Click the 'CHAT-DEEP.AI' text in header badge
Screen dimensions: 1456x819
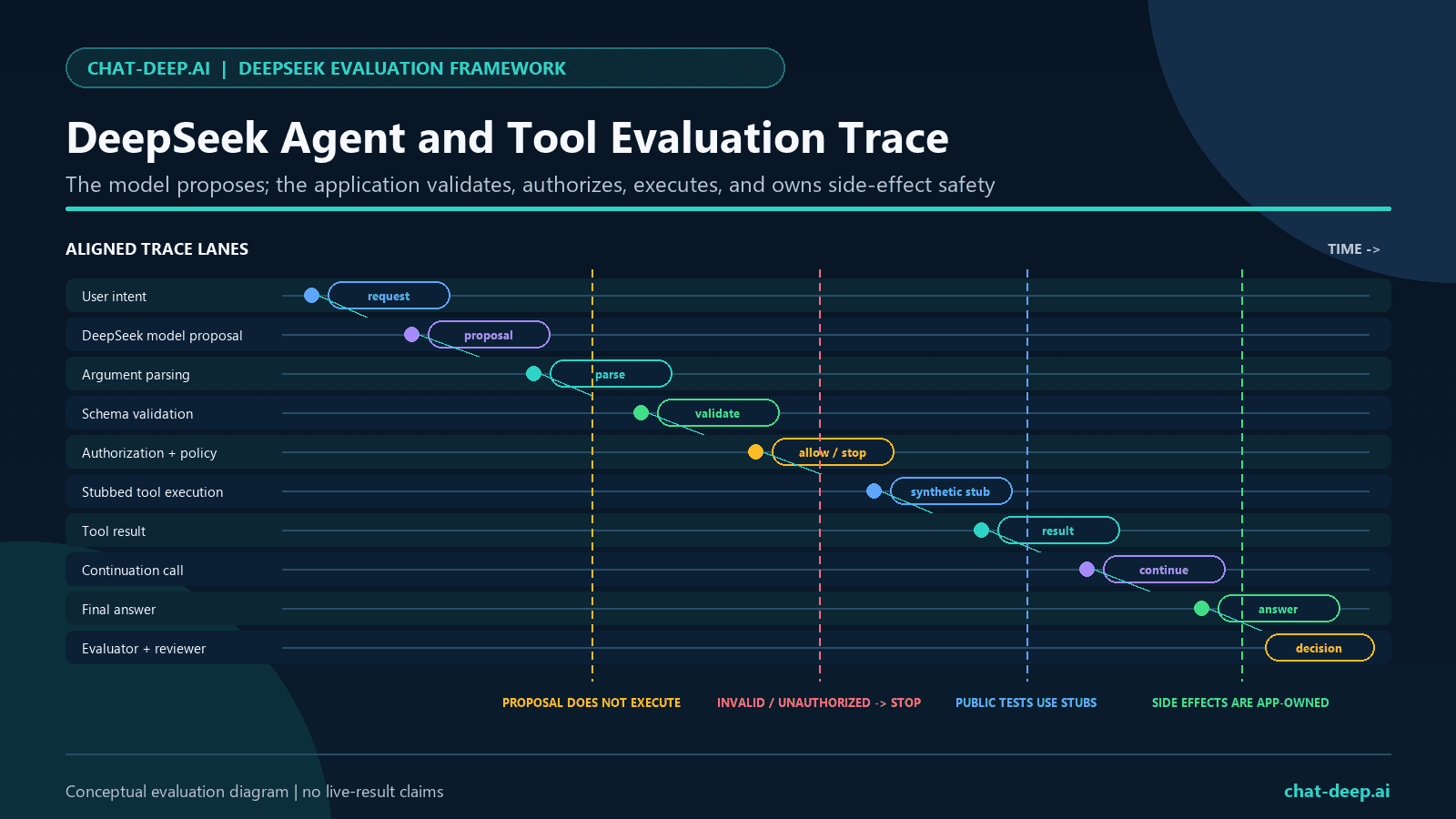[148, 68]
